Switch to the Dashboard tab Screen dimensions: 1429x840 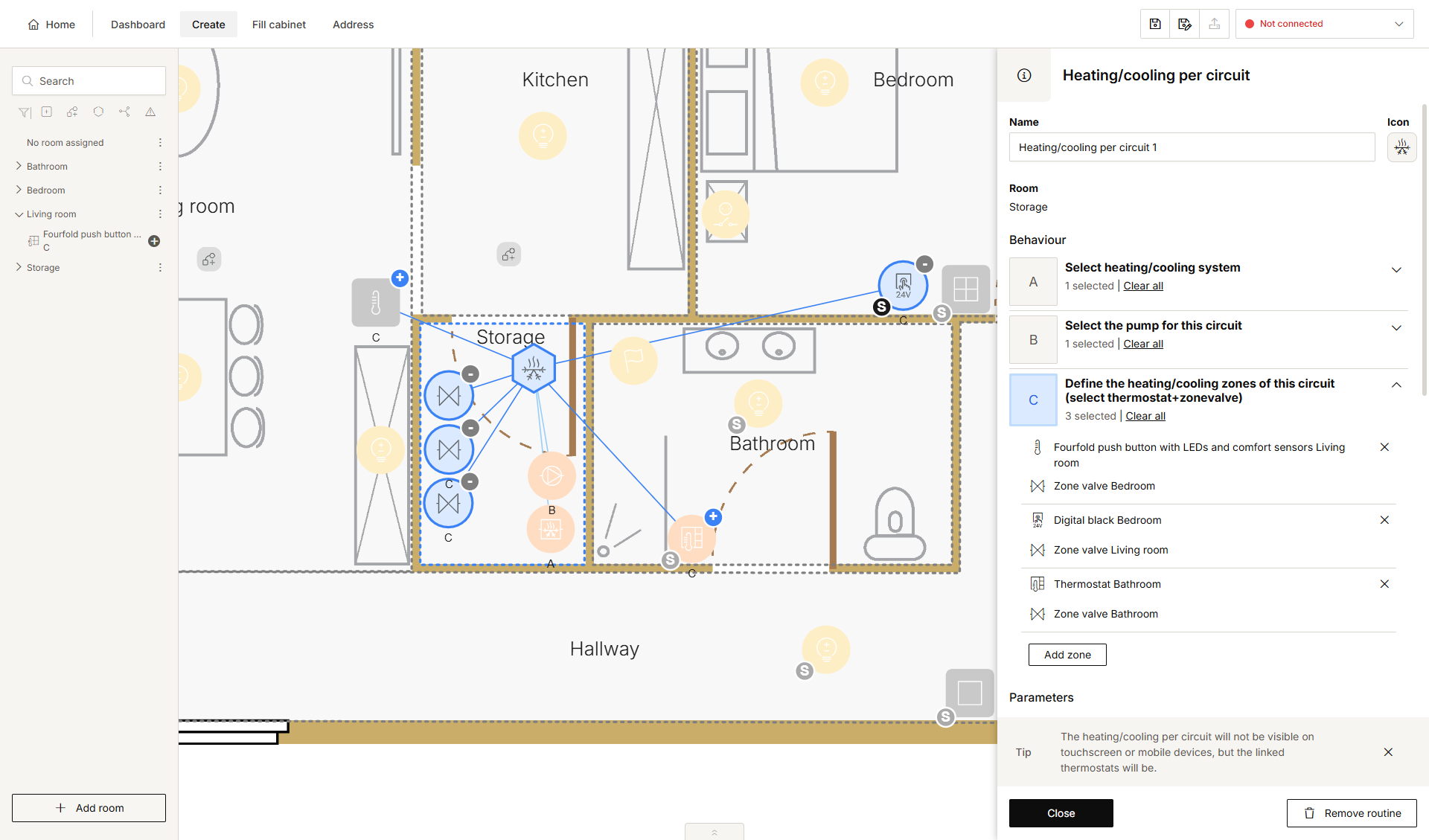[138, 25]
